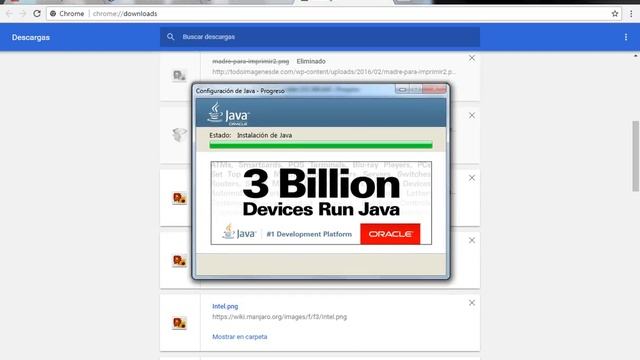This screenshot has width=640, height=360.
Task: Remove the download entry below madre-para-imprimir2.png
Action: 472,116
